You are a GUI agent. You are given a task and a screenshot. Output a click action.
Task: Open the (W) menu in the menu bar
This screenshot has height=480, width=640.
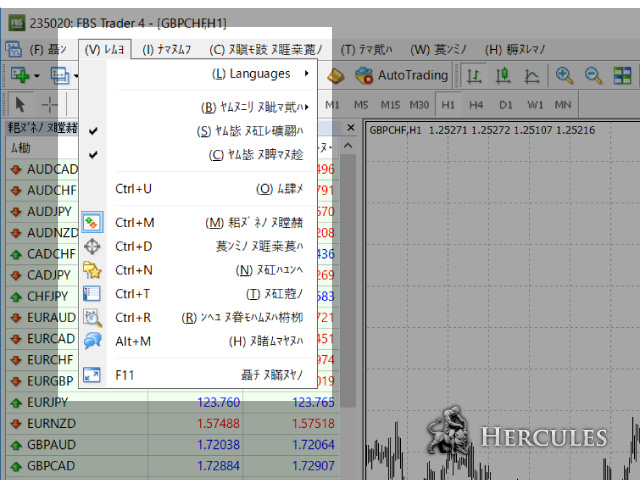click(x=438, y=50)
